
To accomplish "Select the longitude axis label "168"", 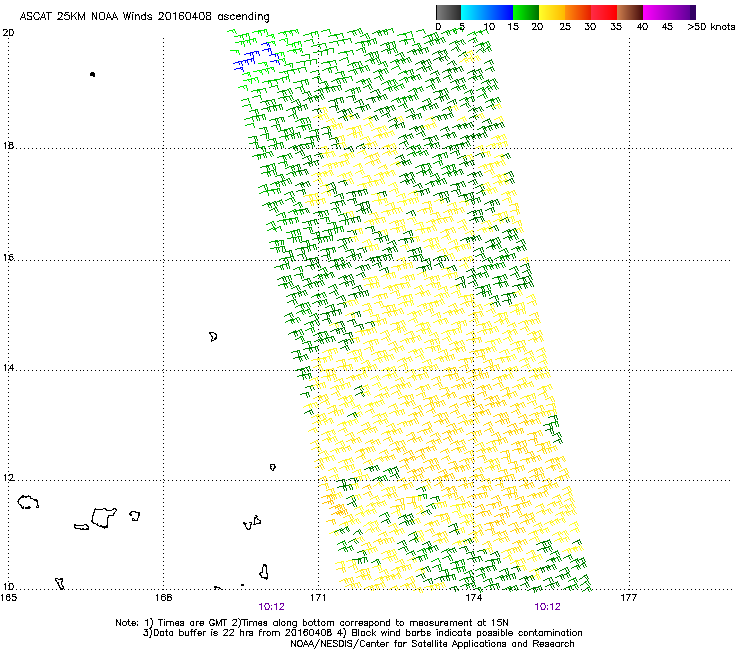I will pos(163,598).
